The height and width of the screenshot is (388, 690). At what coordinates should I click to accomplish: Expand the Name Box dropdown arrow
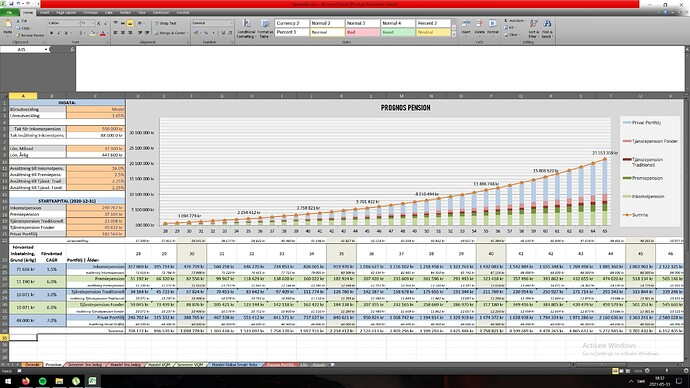pos(46,49)
